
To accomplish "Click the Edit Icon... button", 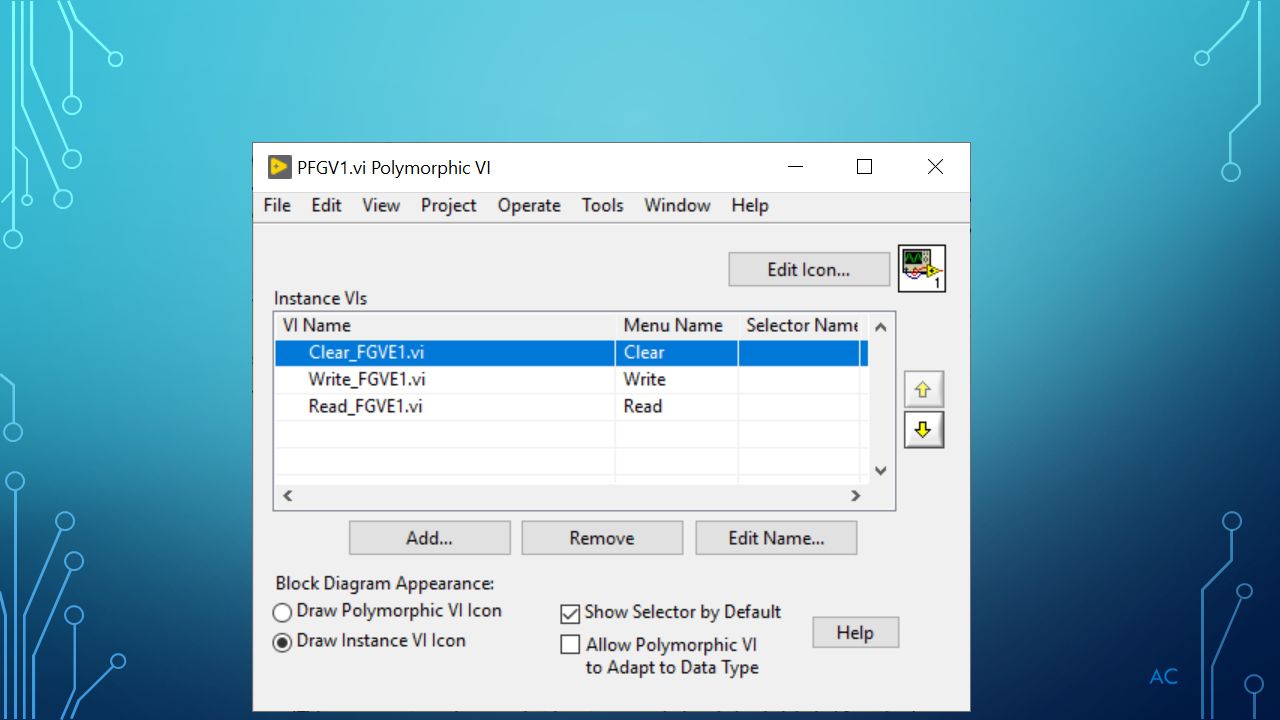I will pyautogui.click(x=808, y=269).
